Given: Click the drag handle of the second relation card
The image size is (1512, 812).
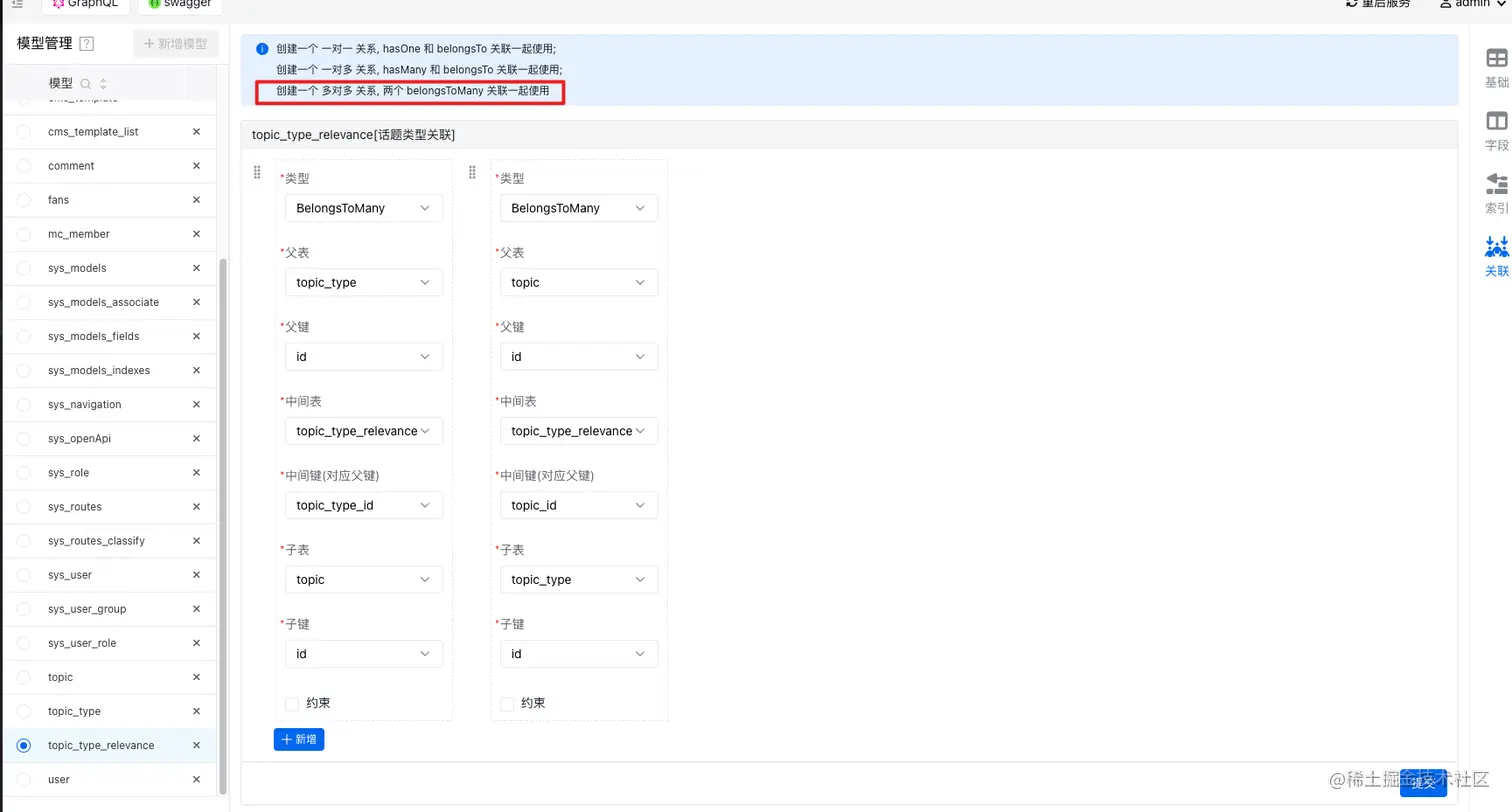Looking at the screenshot, I should point(472,173).
